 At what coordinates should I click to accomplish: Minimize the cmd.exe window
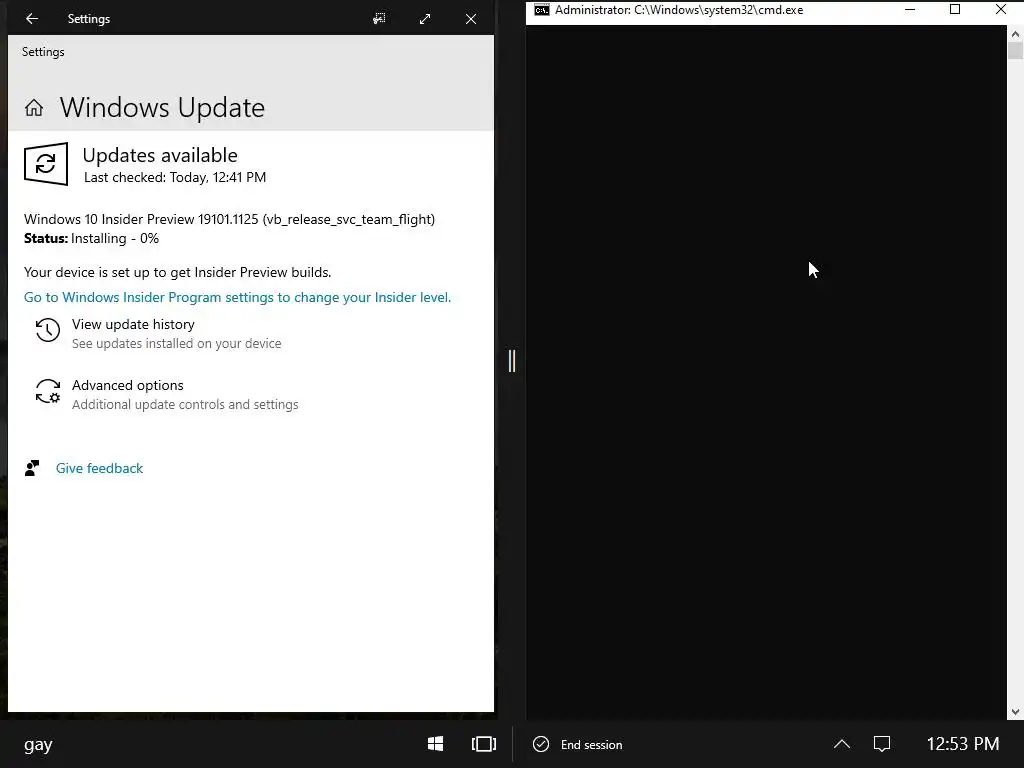point(910,10)
